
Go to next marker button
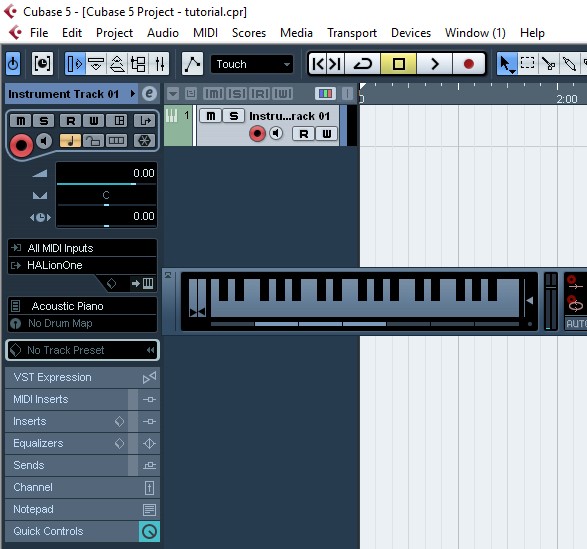coord(335,64)
